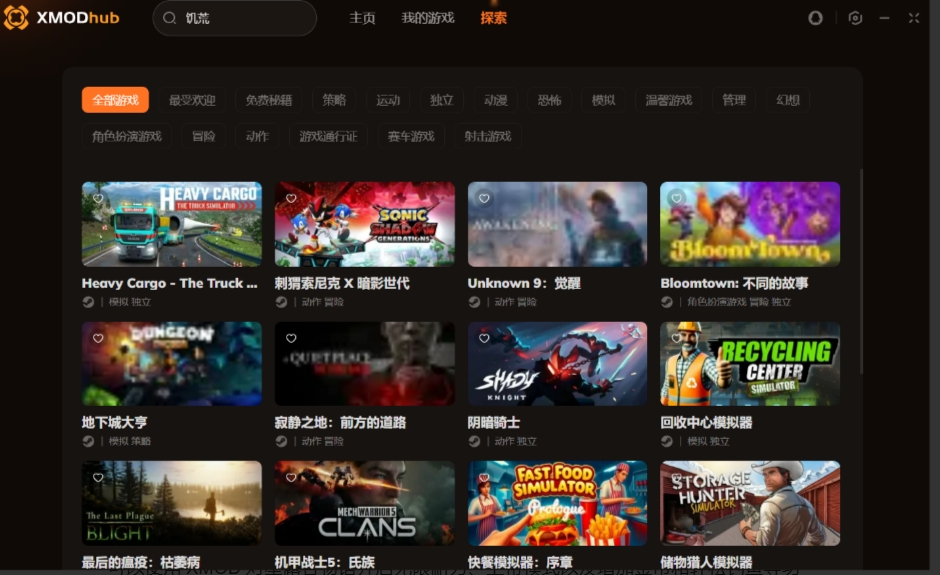
Task: Click the search magnifier icon
Action: [x=170, y=18]
